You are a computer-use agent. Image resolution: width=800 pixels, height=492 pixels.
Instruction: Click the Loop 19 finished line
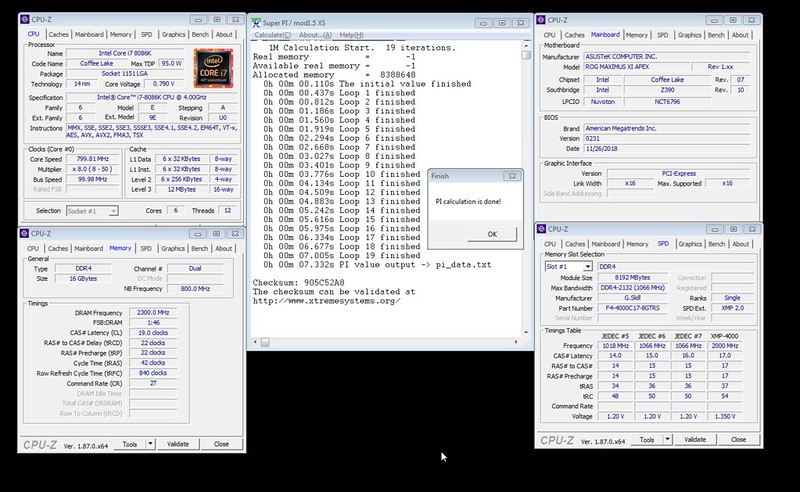point(342,256)
